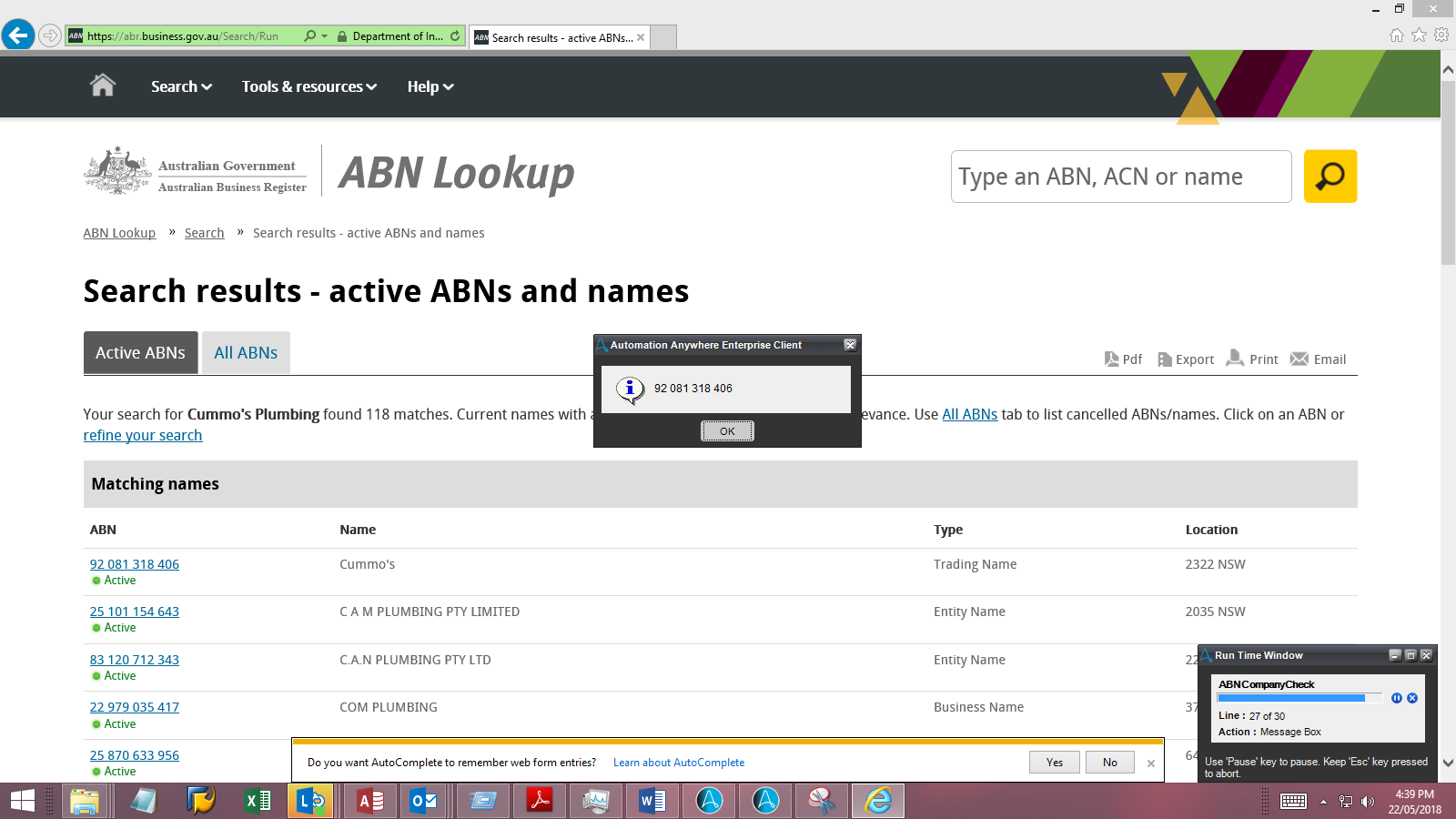Click the refine your search link
Image resolution: width=1456 pixels, height=819 pixels.
(143, 436)
